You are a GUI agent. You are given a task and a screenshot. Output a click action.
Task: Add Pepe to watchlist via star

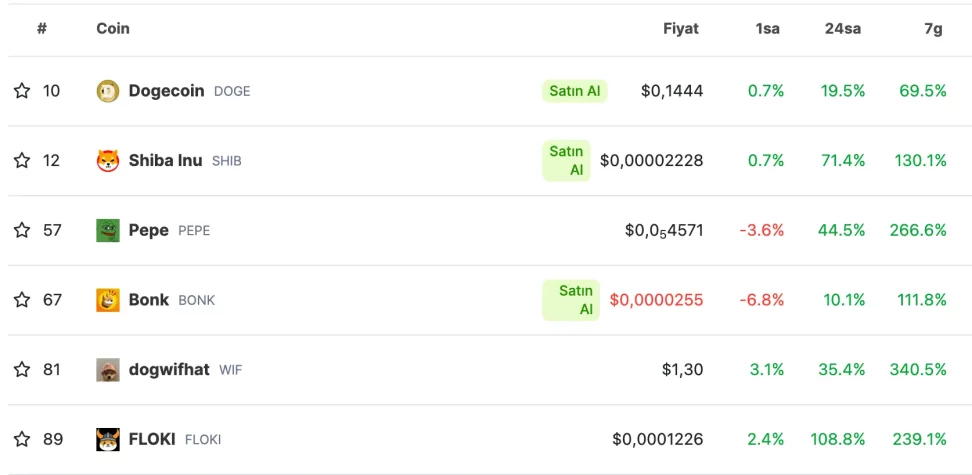(22, 231)
